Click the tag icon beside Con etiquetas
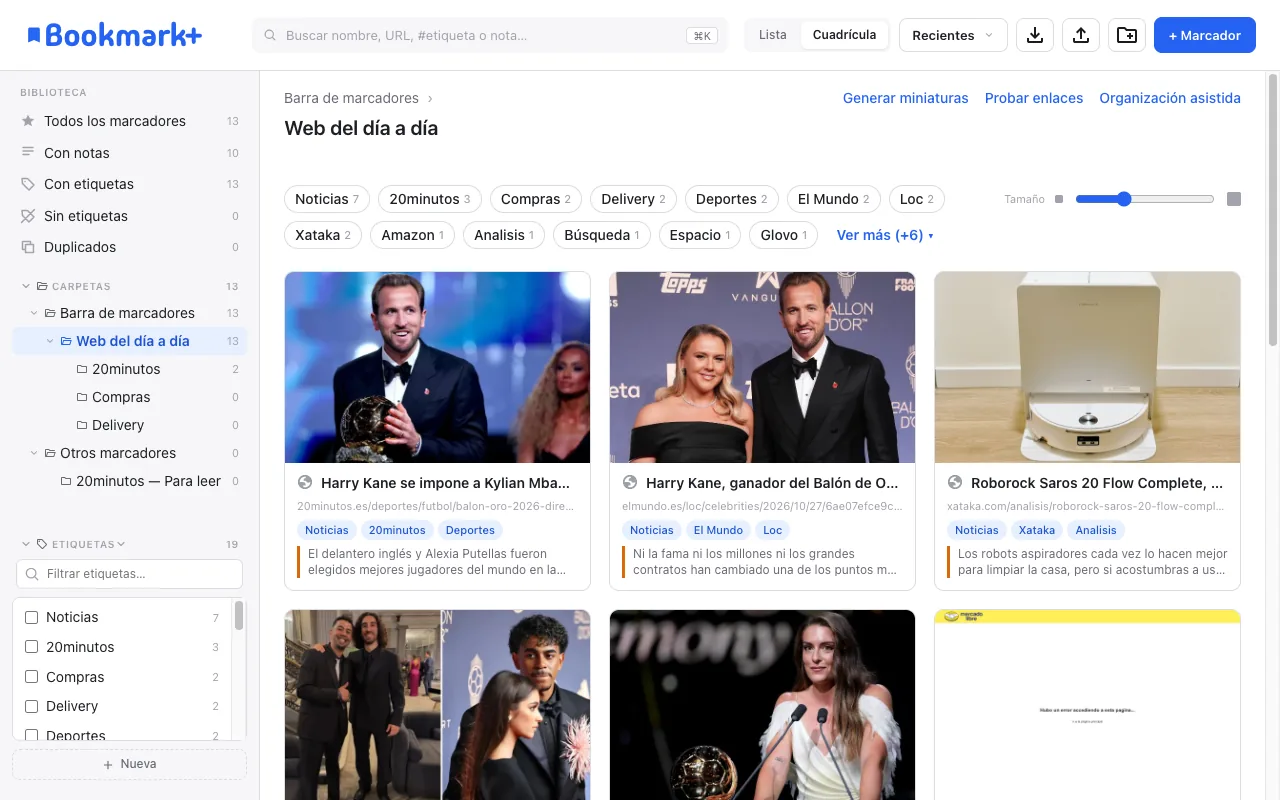 pyautogui.click(x=28, y=184)
